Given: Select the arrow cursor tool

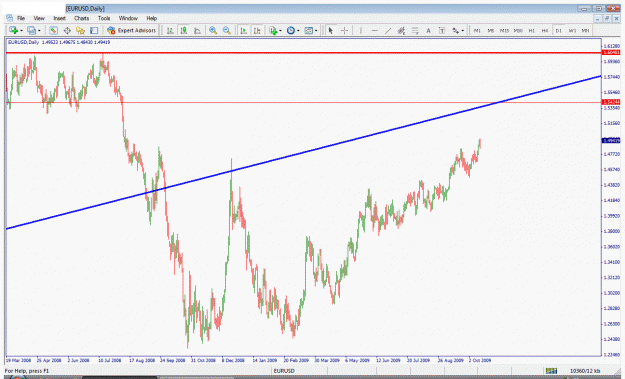Looking at the screenshot, I should tap(330, 30).
